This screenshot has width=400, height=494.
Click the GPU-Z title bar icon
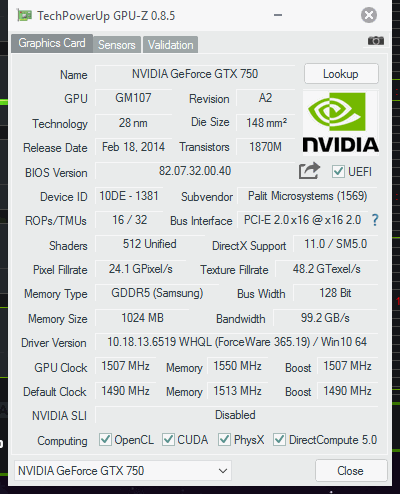tap(24, 15)
